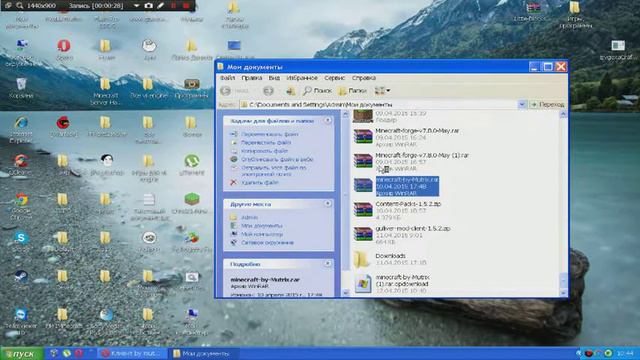The width and height of the screenshot is (640, 360).
Task: Click the recorder stop button
Action: [186, 6]
